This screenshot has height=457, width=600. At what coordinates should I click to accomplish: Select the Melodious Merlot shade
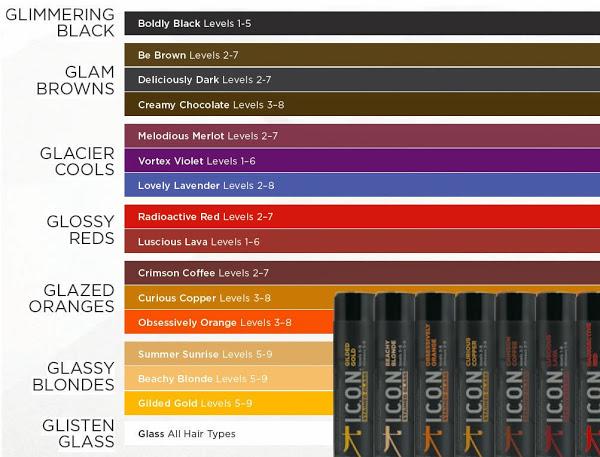coord(360,135)
